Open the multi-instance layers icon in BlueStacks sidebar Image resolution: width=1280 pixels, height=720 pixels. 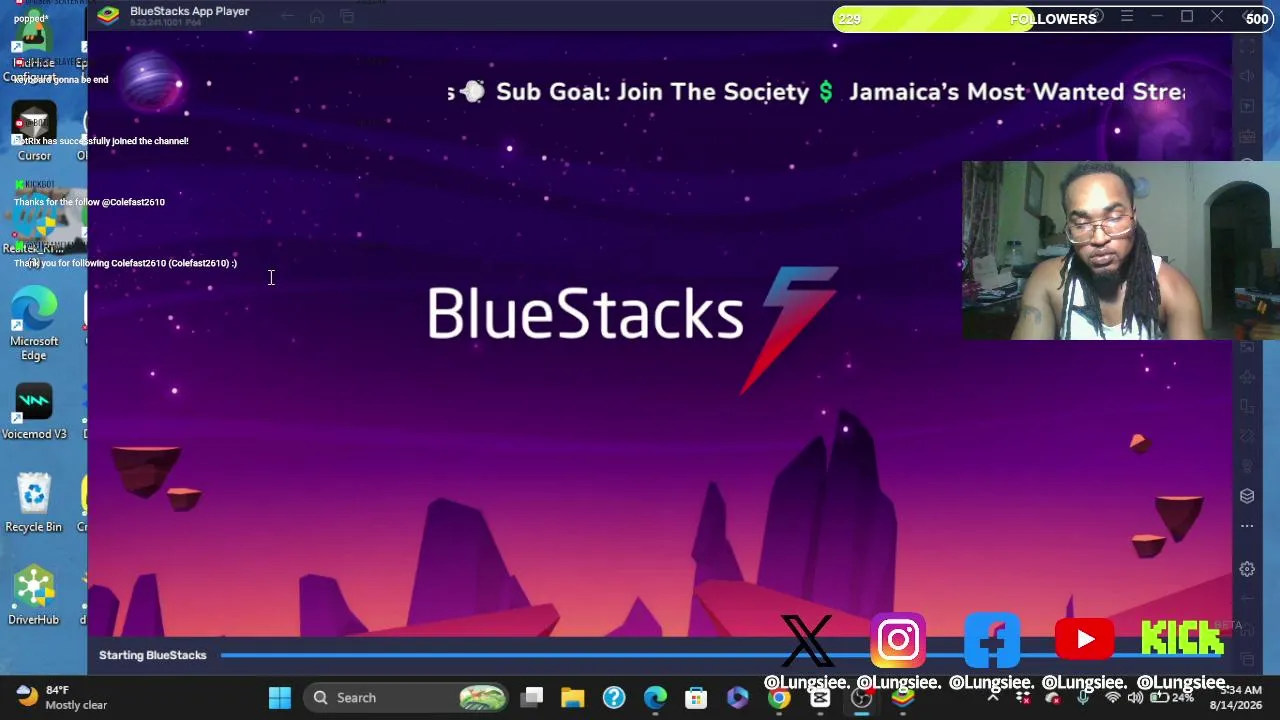tap(1247, 496)
